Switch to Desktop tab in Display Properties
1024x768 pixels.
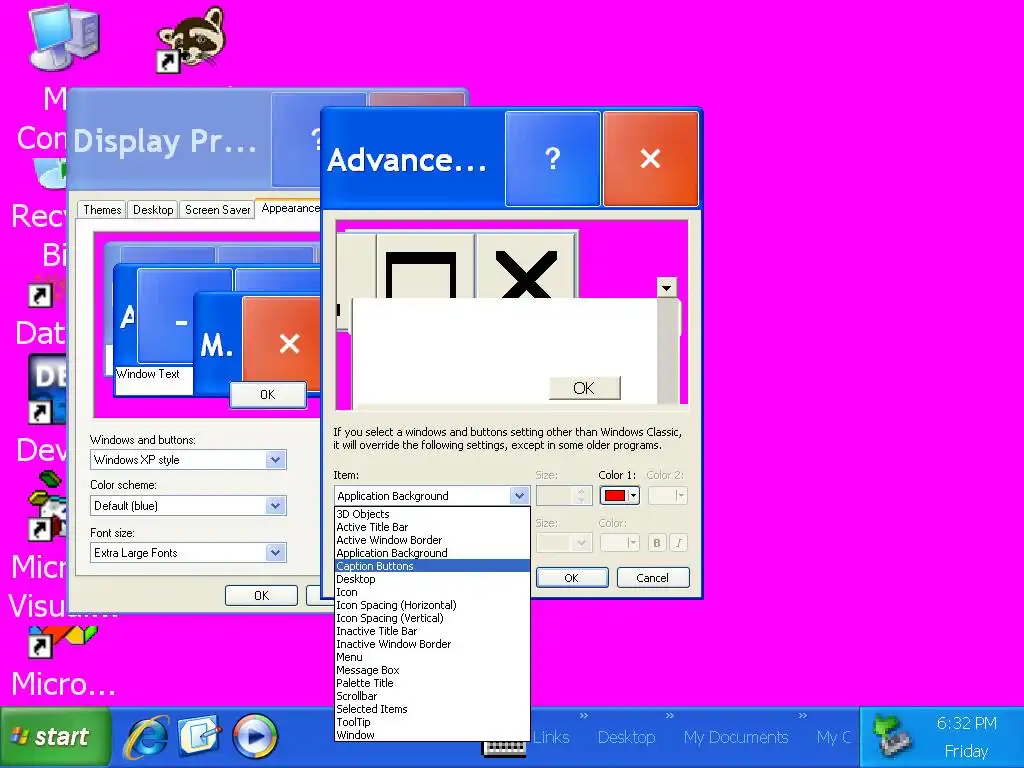pyautogui.click(x=153, y=210)
